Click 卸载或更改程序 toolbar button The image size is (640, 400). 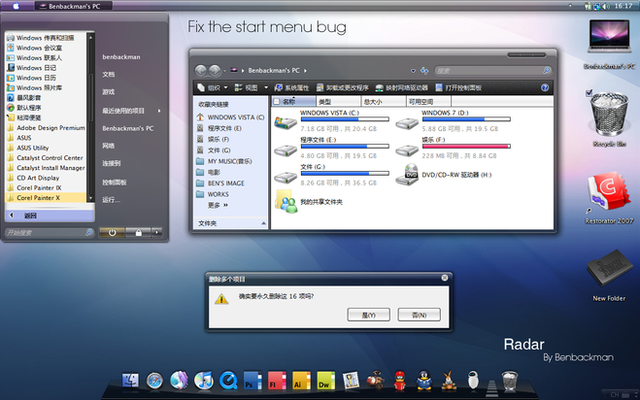click(x=342, y=88)
